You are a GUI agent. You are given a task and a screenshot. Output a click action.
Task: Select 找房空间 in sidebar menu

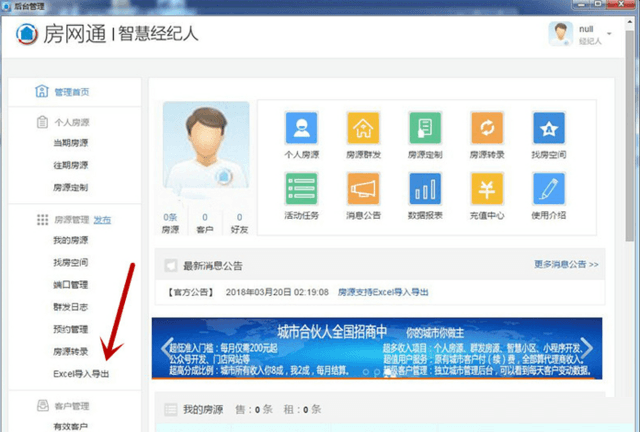pyautogui.click(x=71, y=262)
